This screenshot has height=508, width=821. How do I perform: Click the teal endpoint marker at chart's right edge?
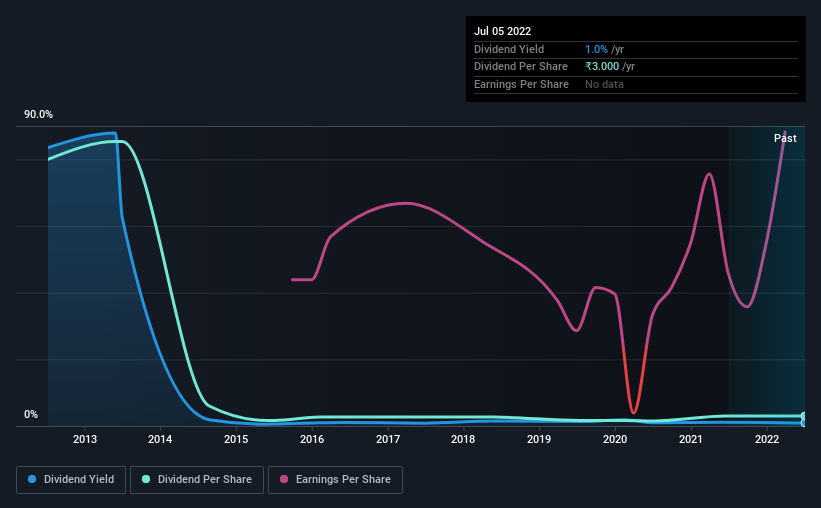pos(803,416)
